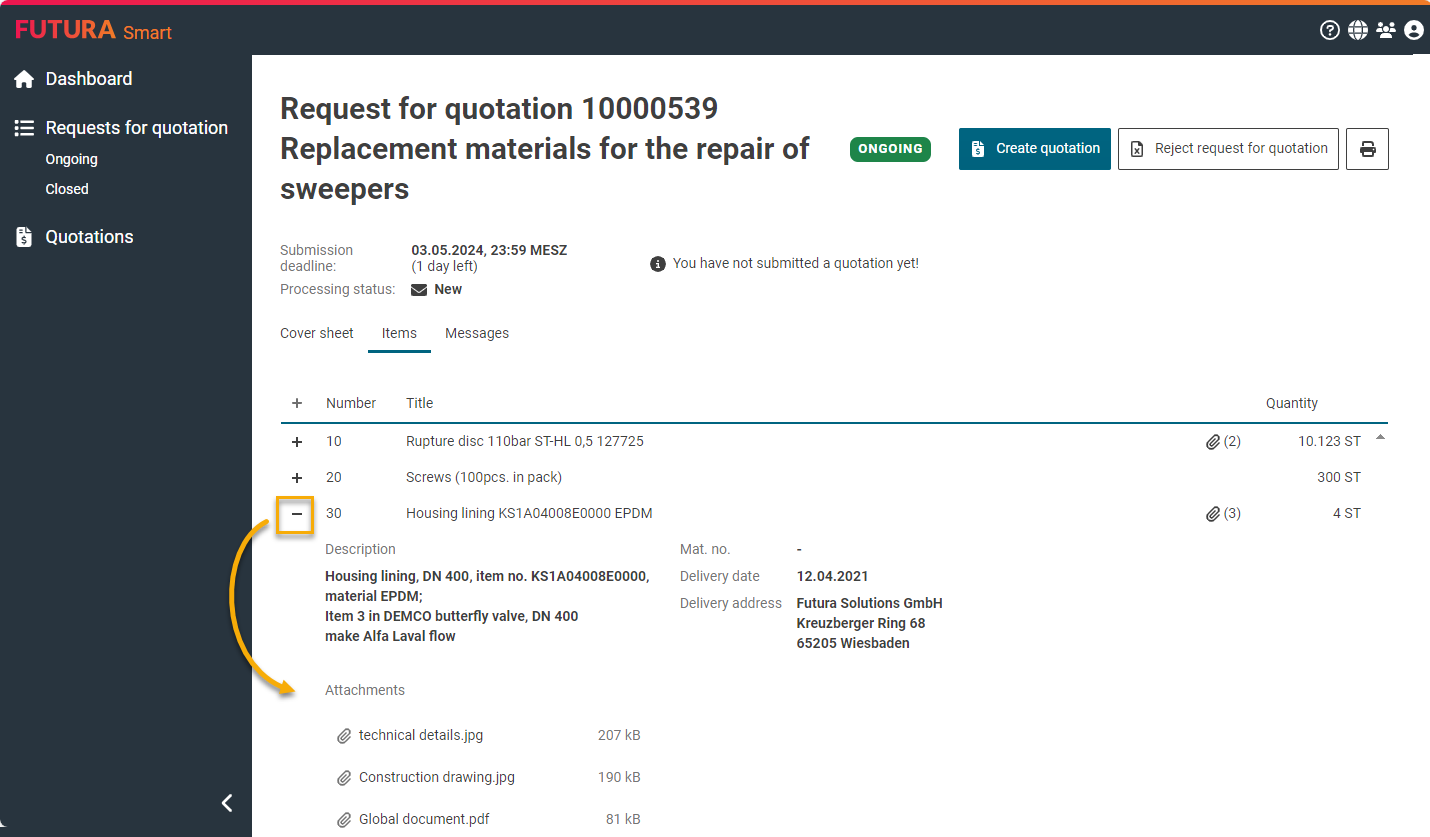1430x837 pixels.
Task: Open the technical details.jpg attachment
Action: point(420,735)
